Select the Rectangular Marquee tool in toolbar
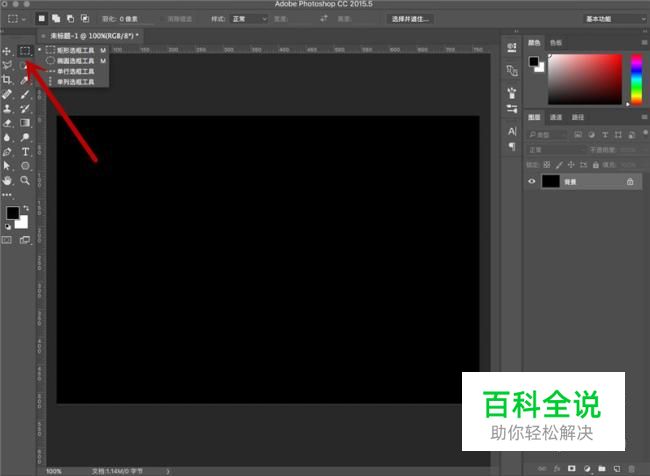650x476 pixels. click(x=25, y=51)
